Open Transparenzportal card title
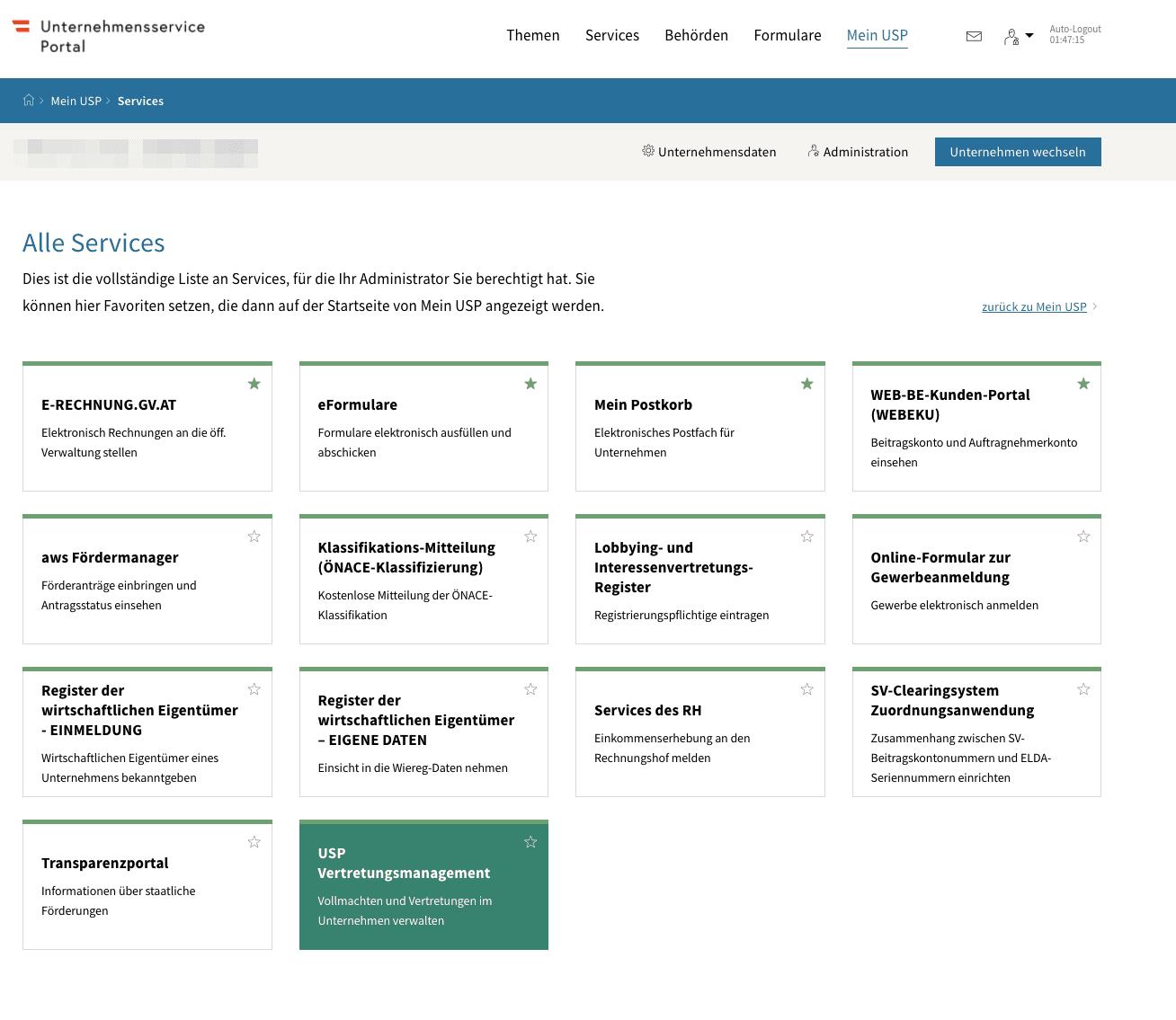The image size is (1176, 1020). 105,863
